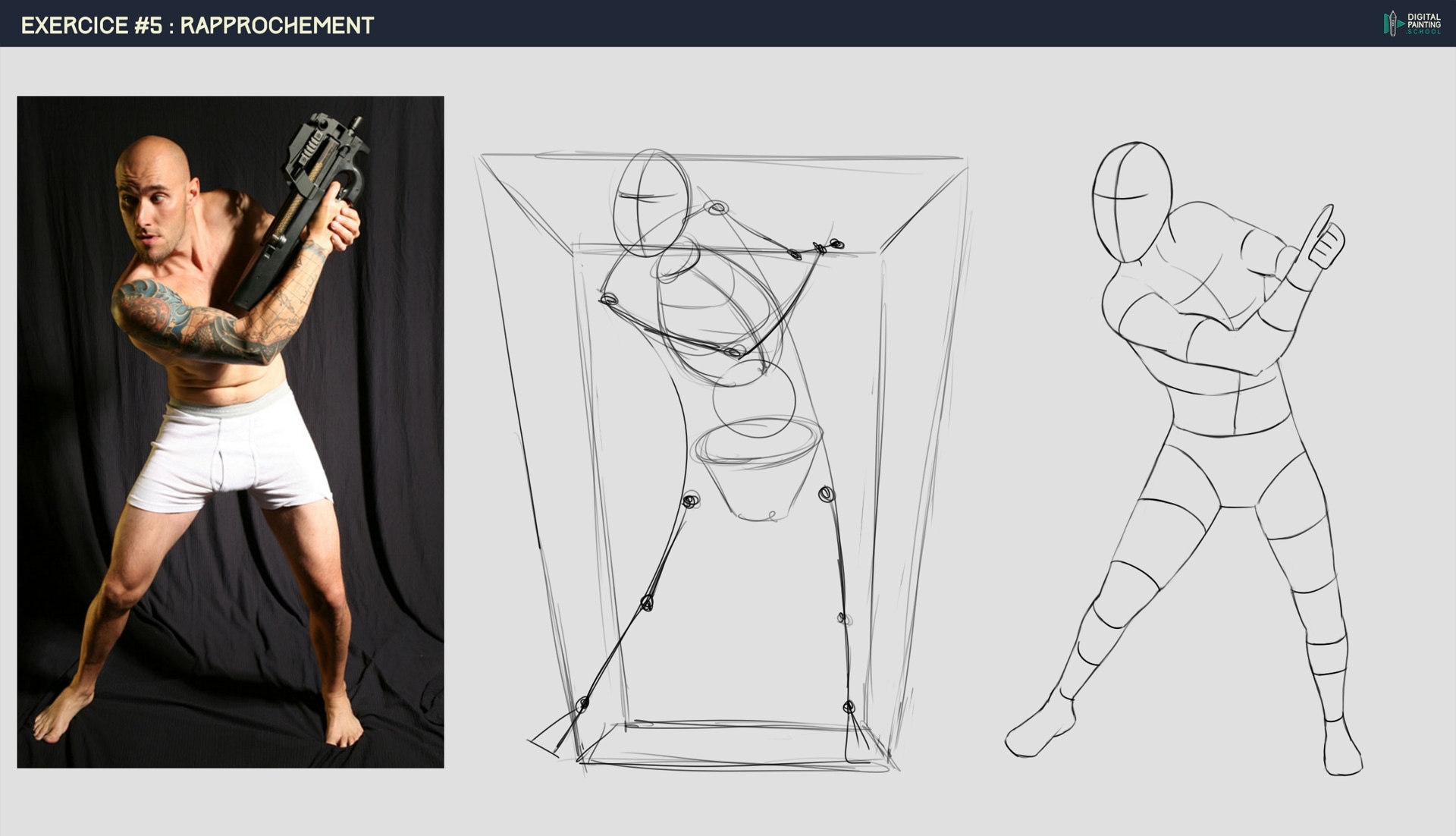Select the reference photo of man with gun
1456x836 pixels.
[231, 432]
